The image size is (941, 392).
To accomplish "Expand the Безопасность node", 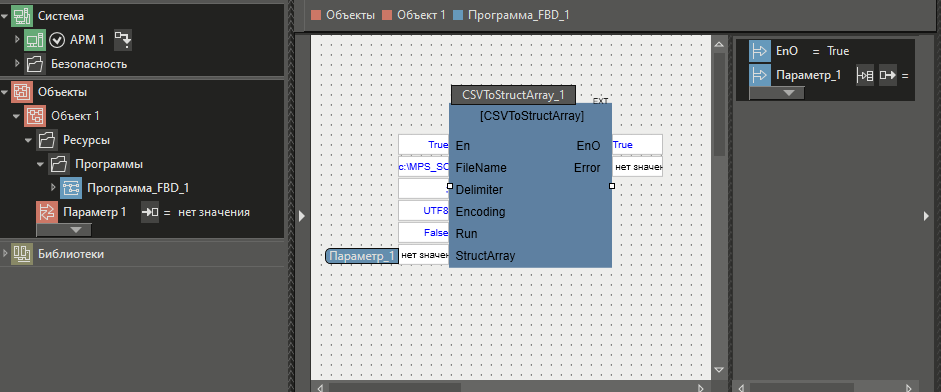I will 17,64.
